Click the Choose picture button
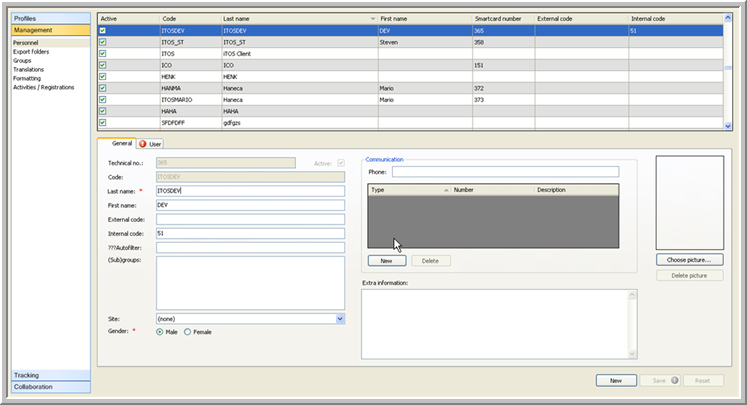The image size is (747, 405). 689,260
